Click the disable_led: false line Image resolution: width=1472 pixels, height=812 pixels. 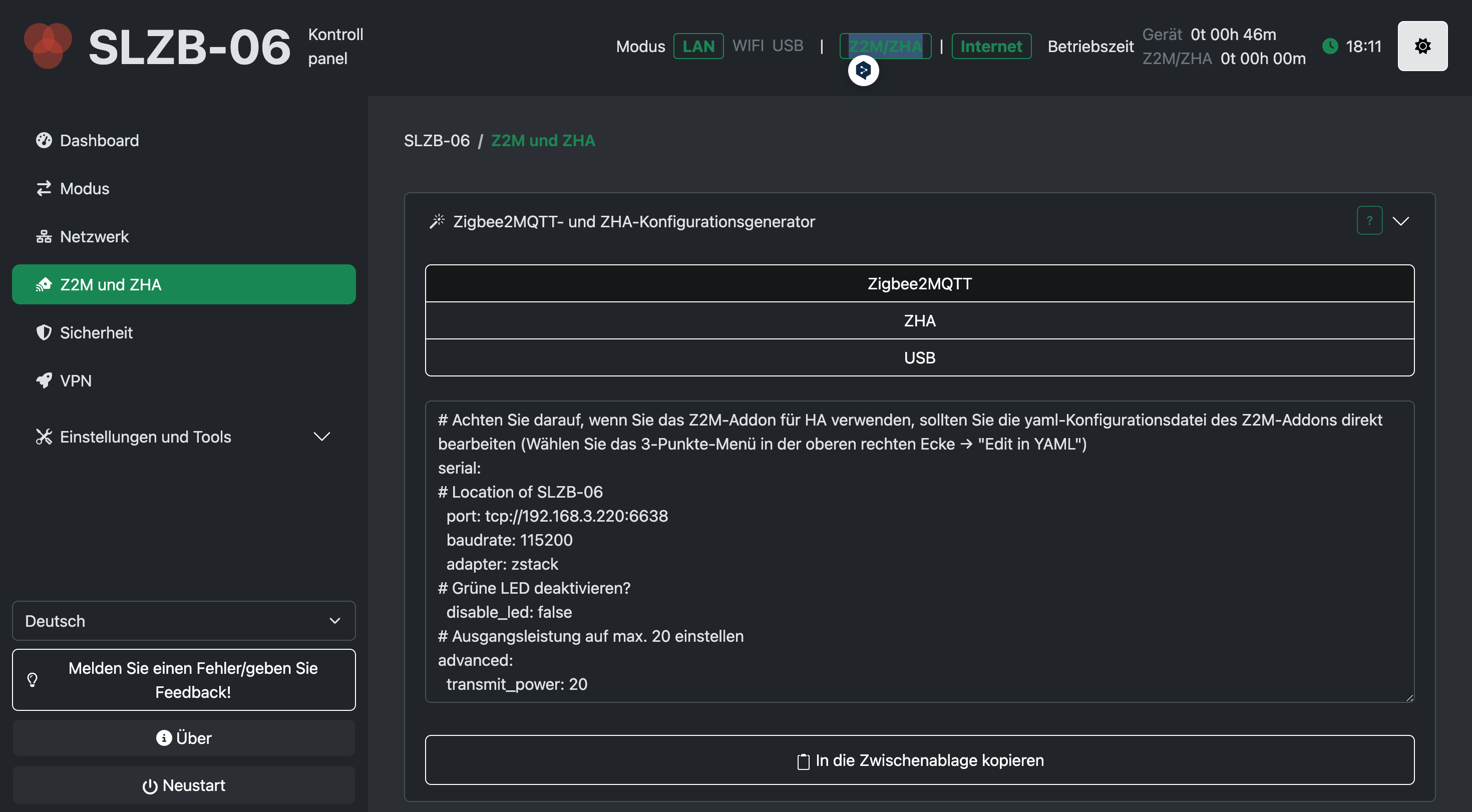tap(509, 612)
